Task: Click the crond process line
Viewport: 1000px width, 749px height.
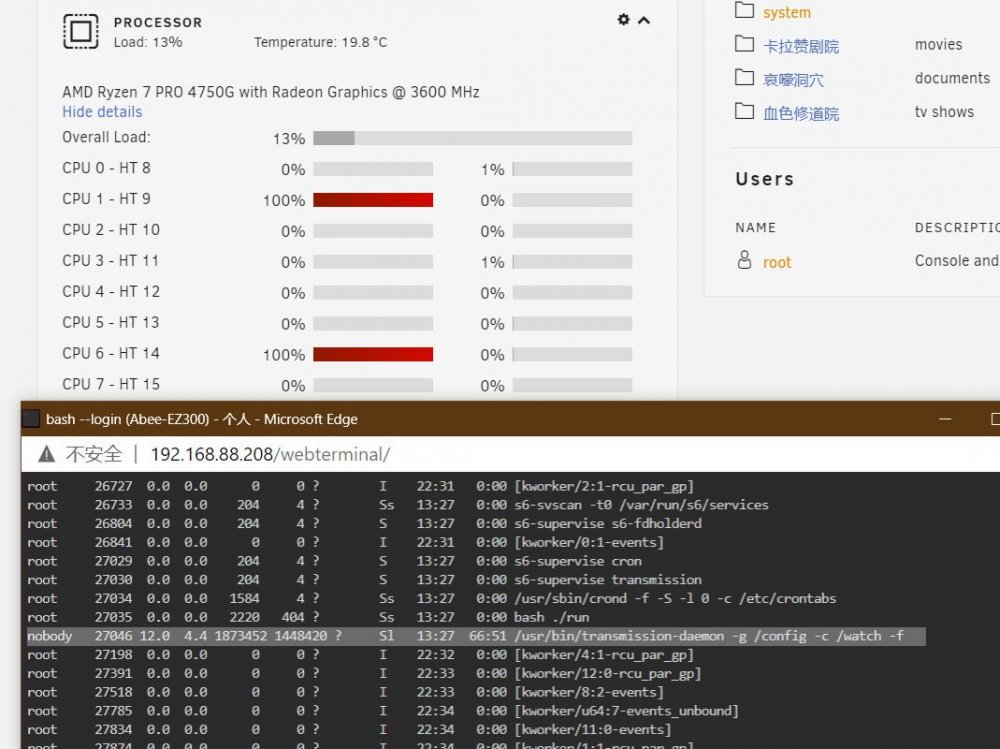Action: [431, 598]
